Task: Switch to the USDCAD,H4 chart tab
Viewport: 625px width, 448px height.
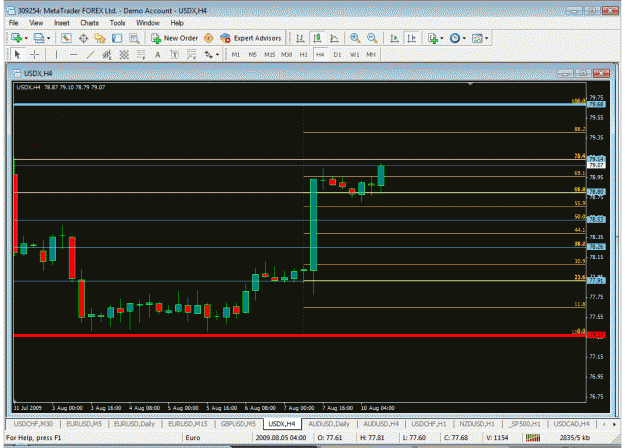Action: tap(571, 424)
